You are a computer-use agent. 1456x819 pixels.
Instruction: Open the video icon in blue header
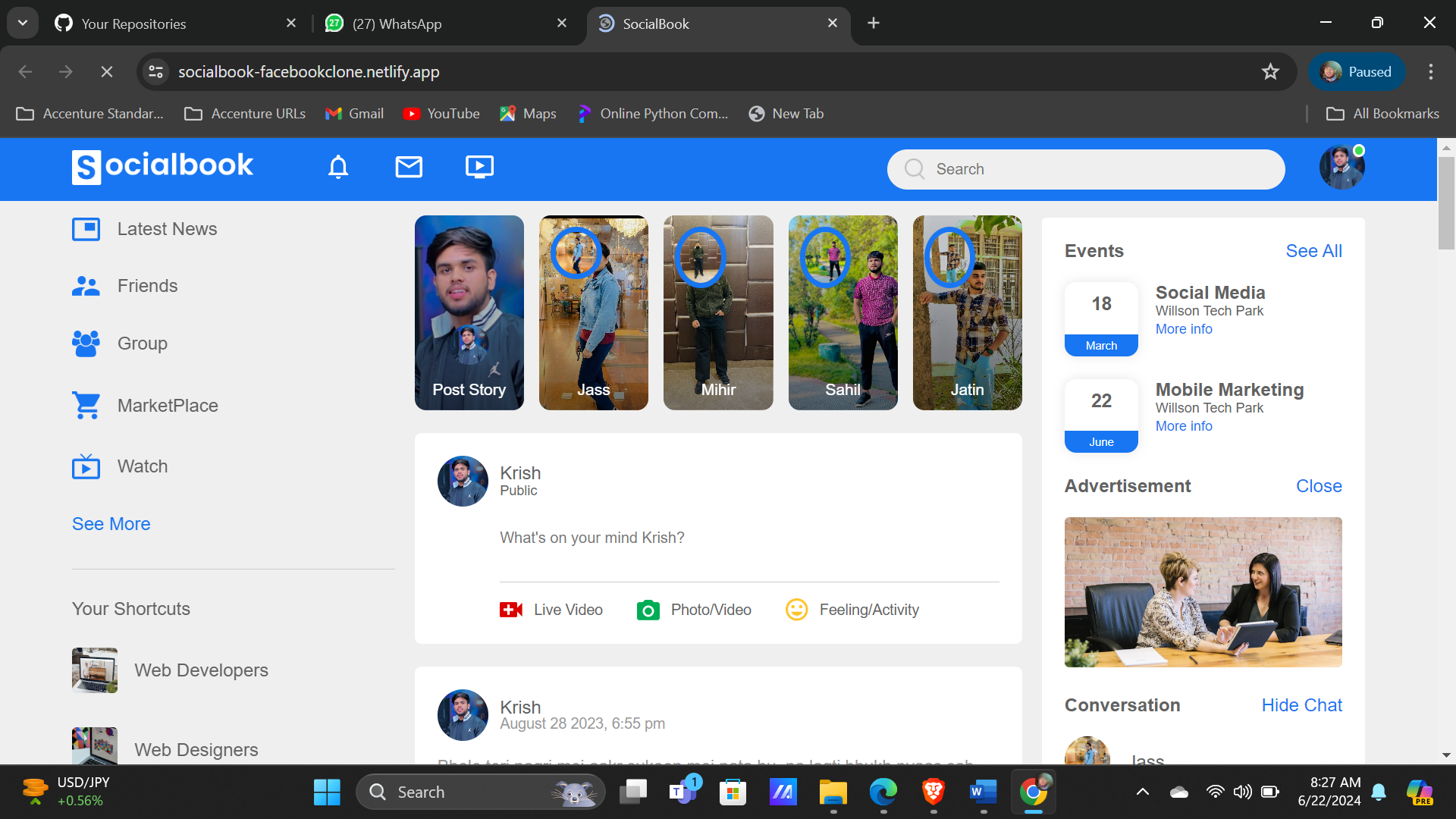[479, 167]
